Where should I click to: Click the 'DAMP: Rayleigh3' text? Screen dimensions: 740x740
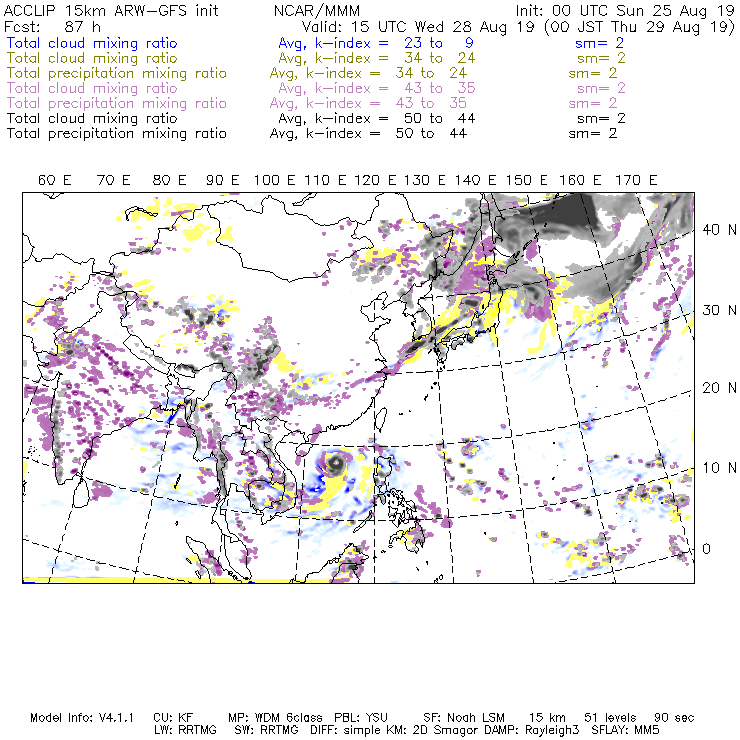click(x=531, y=730)
